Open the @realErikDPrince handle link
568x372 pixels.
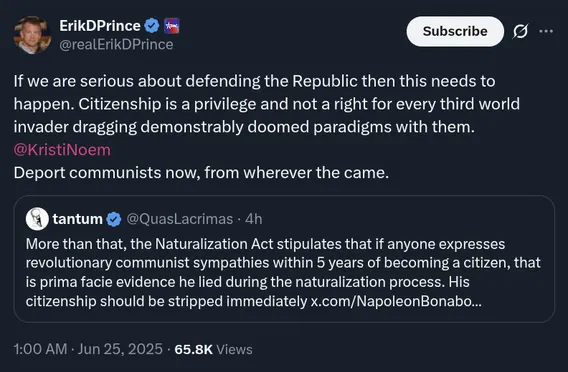116,45
